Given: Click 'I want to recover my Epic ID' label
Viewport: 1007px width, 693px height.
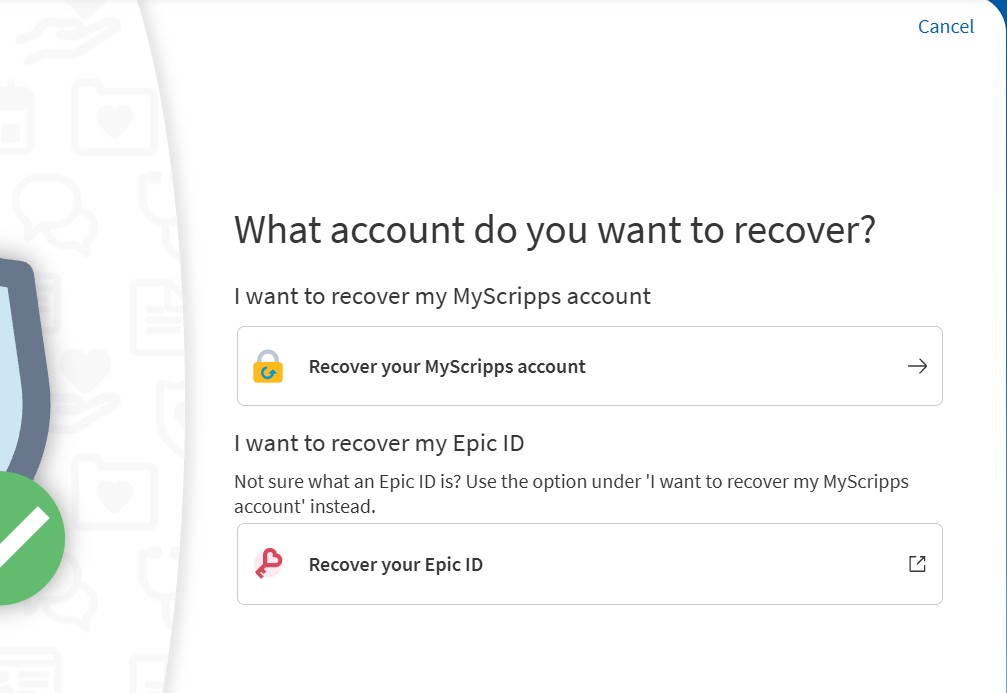Looking at the screenshot, I should [379, 443].
